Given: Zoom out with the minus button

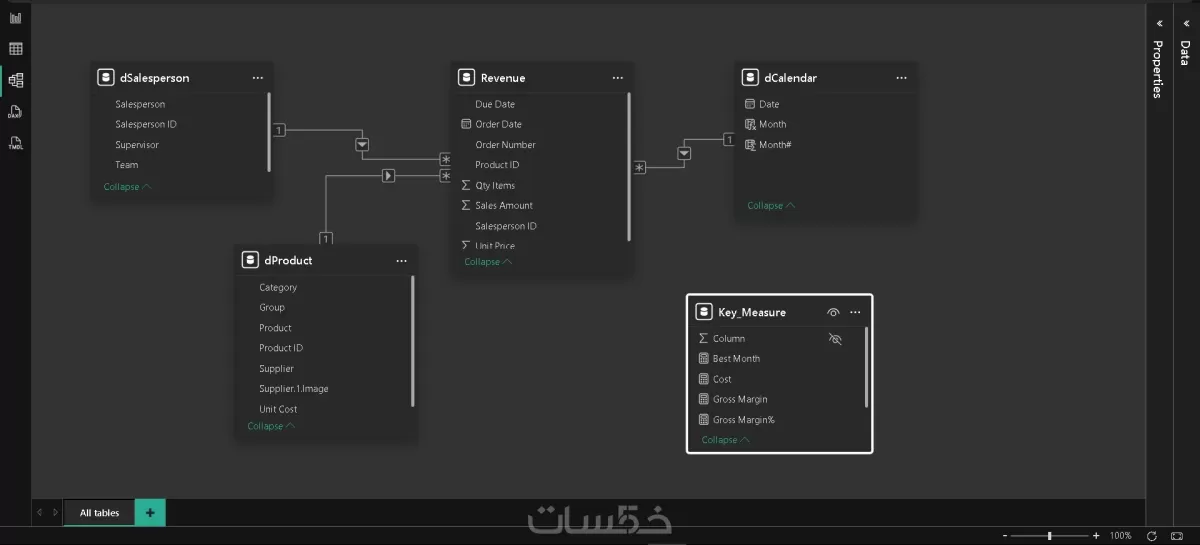Looking at the screenshot, I should tap(1005, 536).
